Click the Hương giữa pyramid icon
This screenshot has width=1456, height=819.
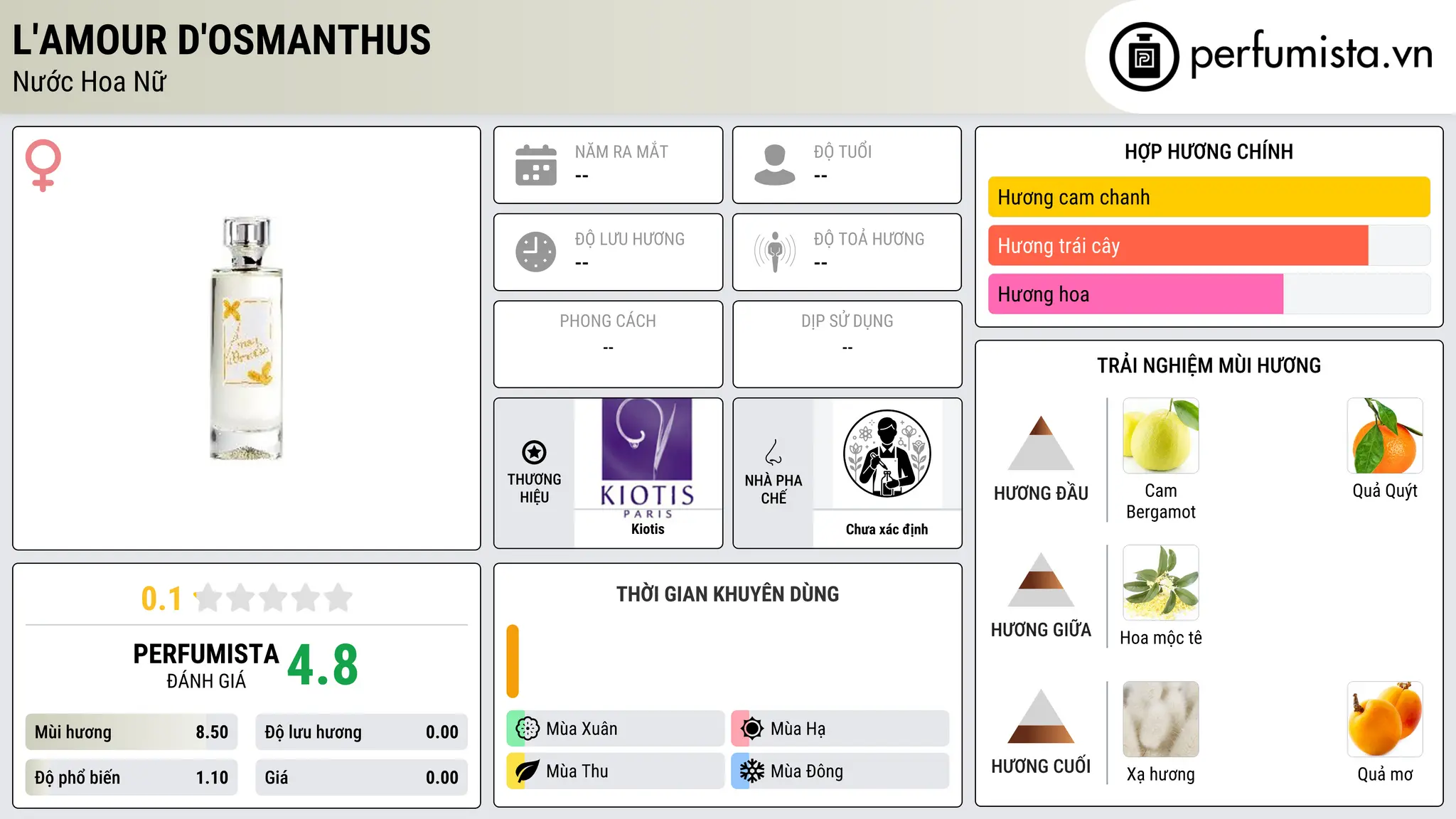pyautogui.click(x=1041, y=579)
